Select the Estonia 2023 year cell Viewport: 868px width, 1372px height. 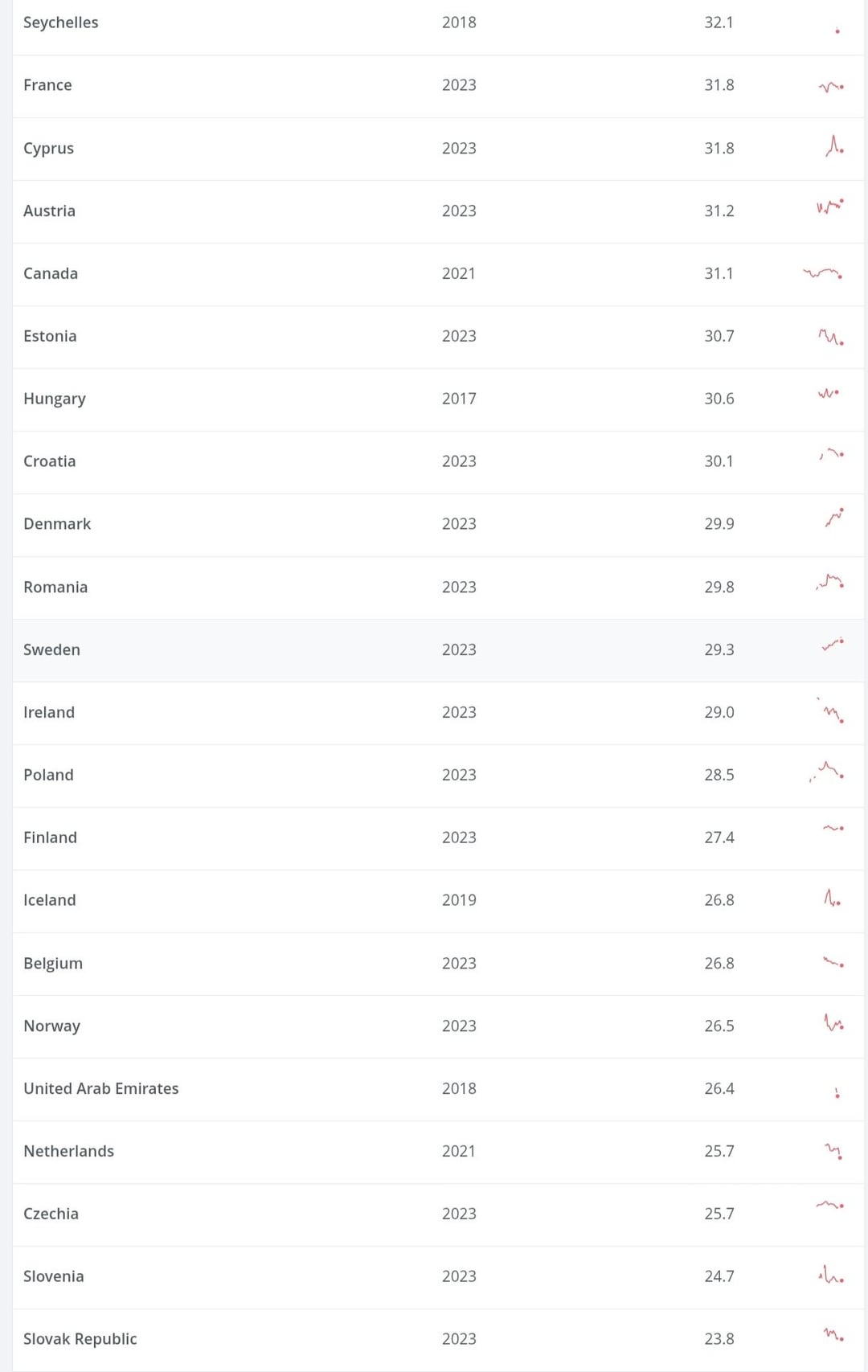(x=459, y=336)
